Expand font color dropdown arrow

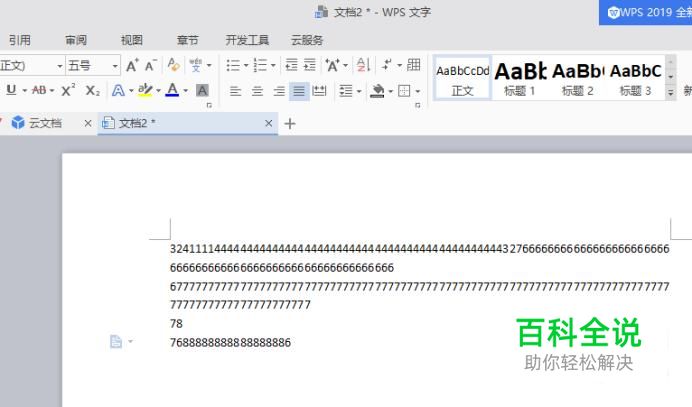tap(185, 91)
